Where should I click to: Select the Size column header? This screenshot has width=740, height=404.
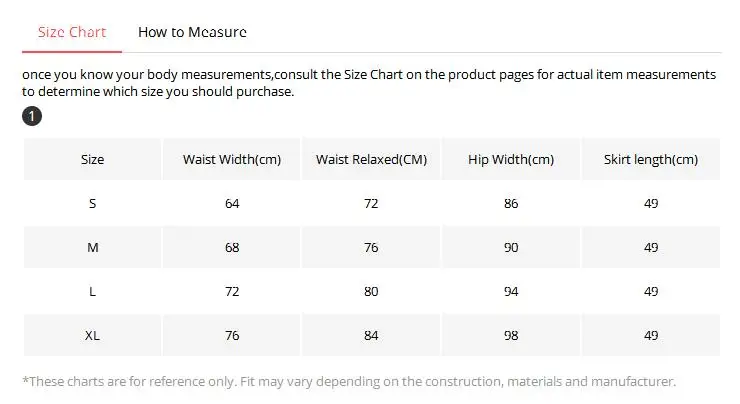(92, 159)
